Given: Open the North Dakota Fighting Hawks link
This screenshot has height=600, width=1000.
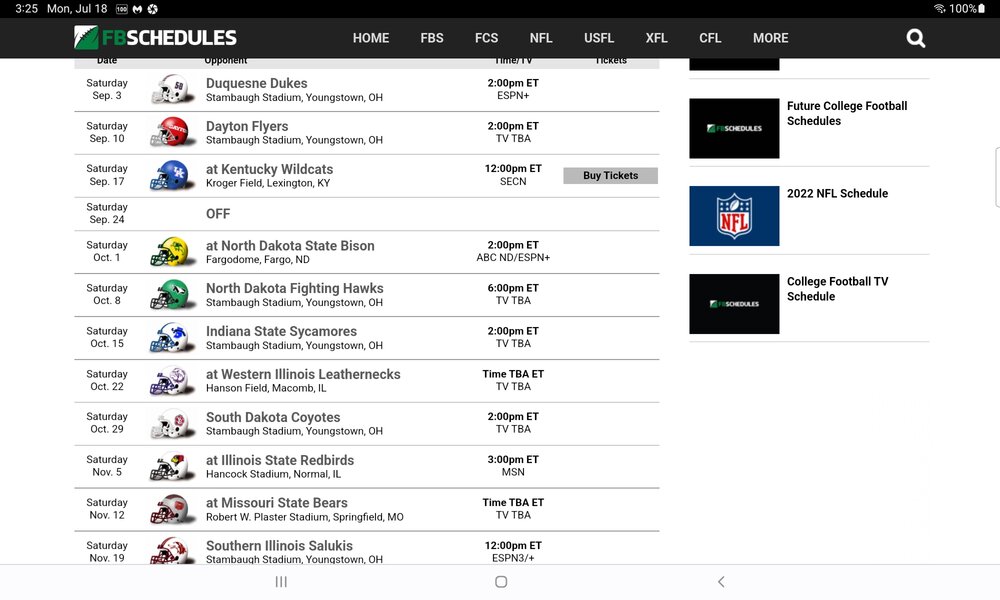Looking at the screenshot, I should point(295,288).
